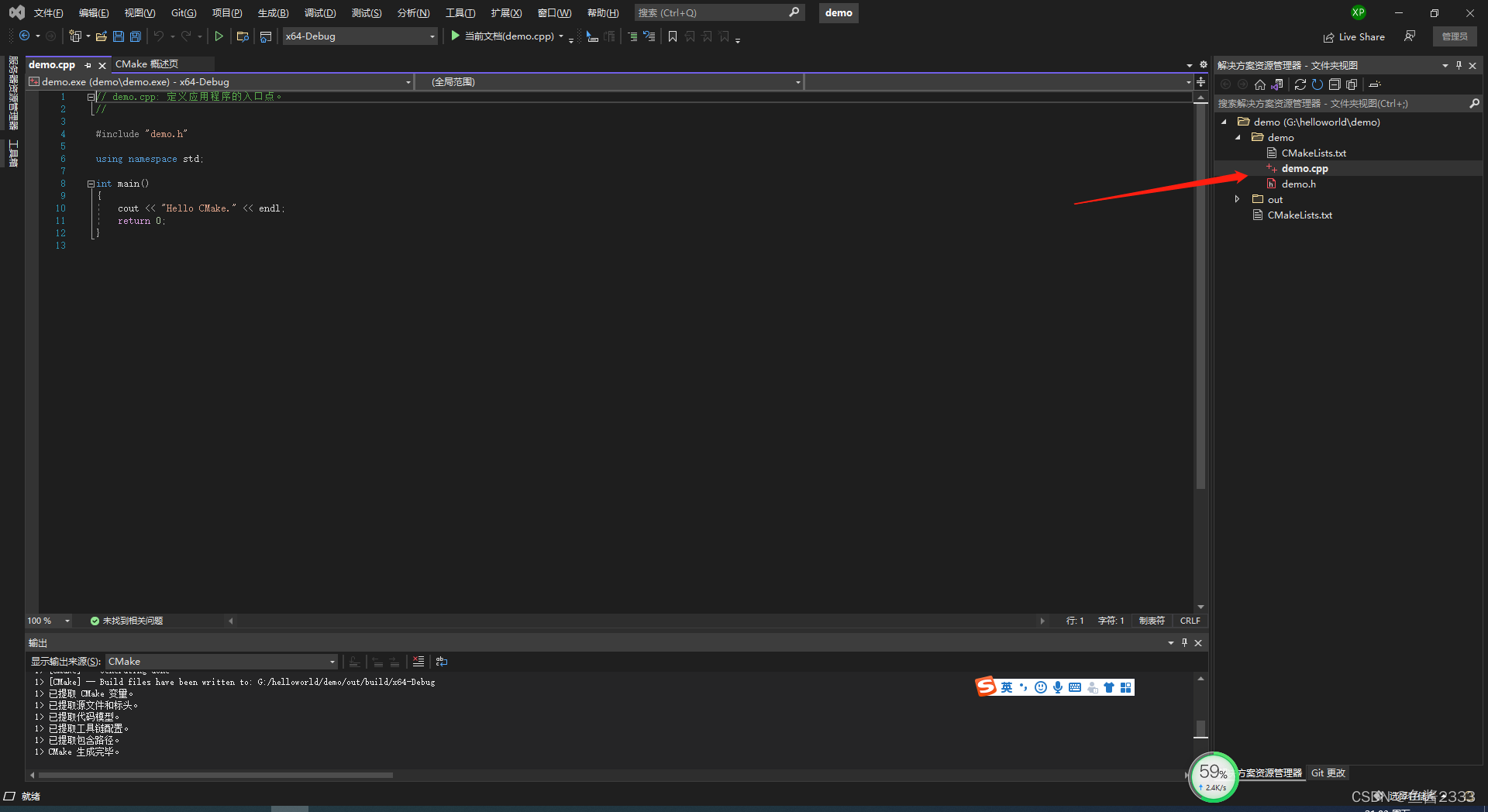The height and width of the screenshot is (812, 1488).
Task: Open the 调试(D) debug menu
Action: point(320,13)
